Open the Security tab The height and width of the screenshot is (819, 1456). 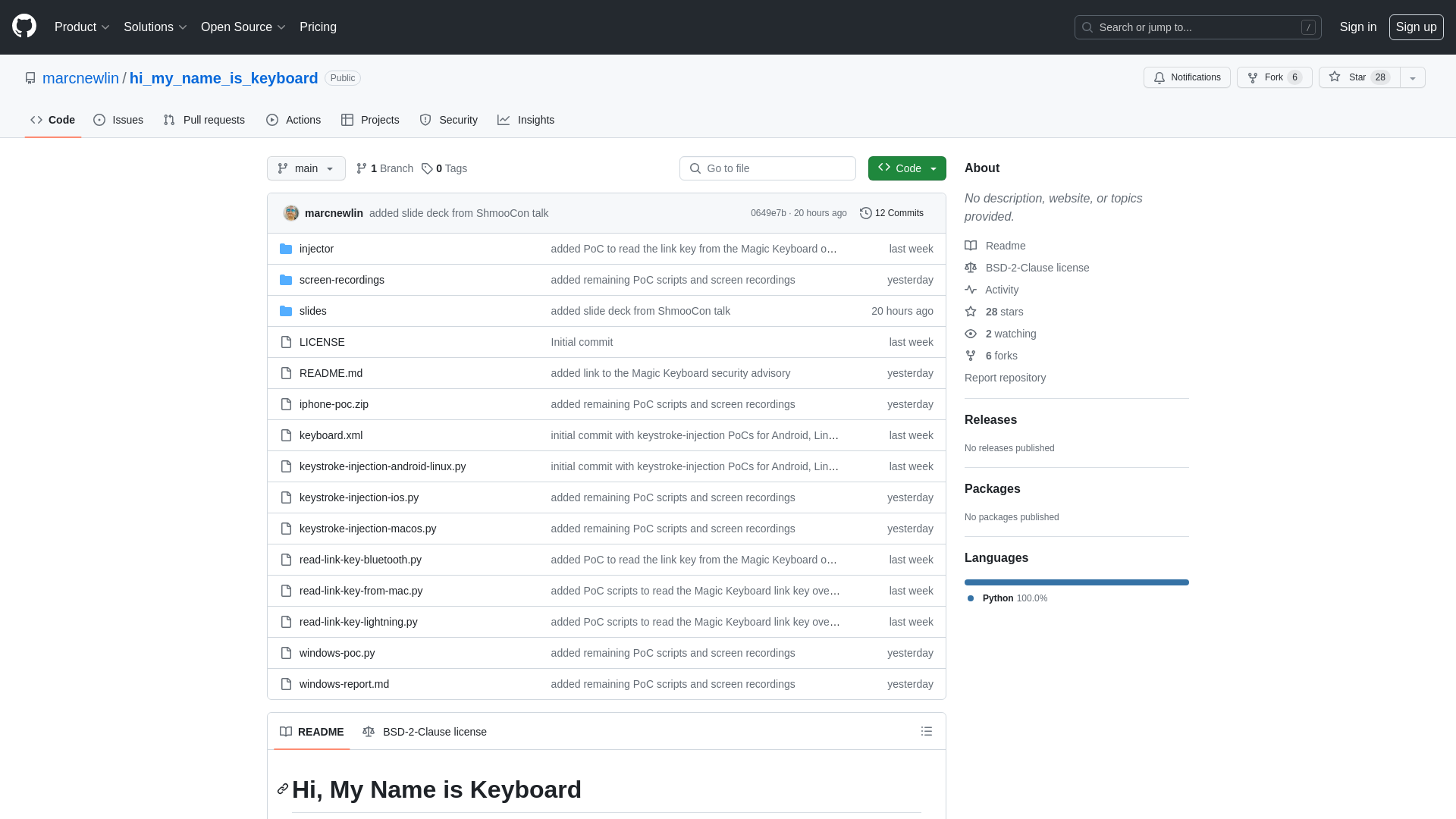pyautogui.click(x=449, y=120)
